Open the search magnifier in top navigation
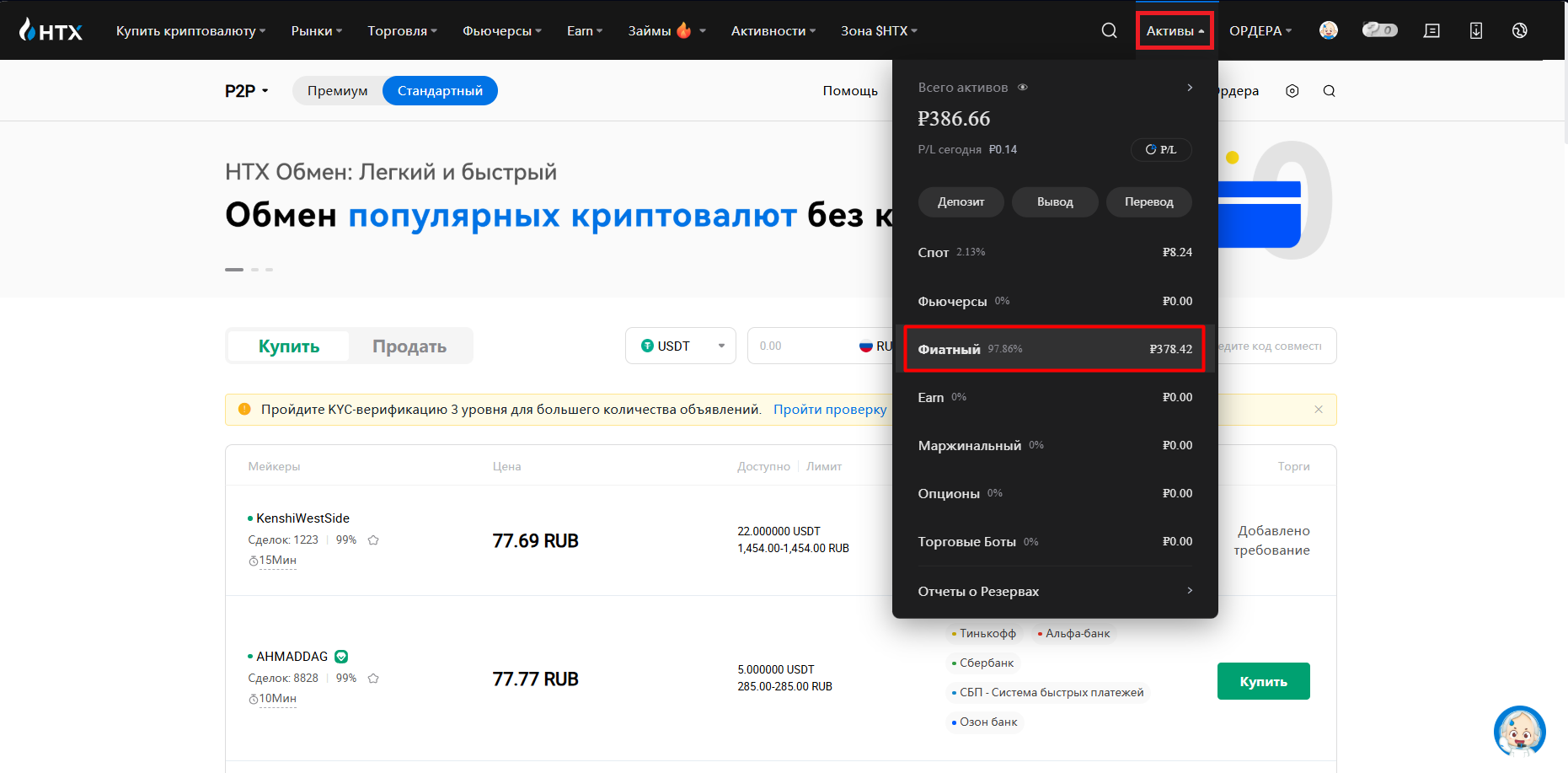This screenshot has width=1568, height=773. pos(1109,30)
